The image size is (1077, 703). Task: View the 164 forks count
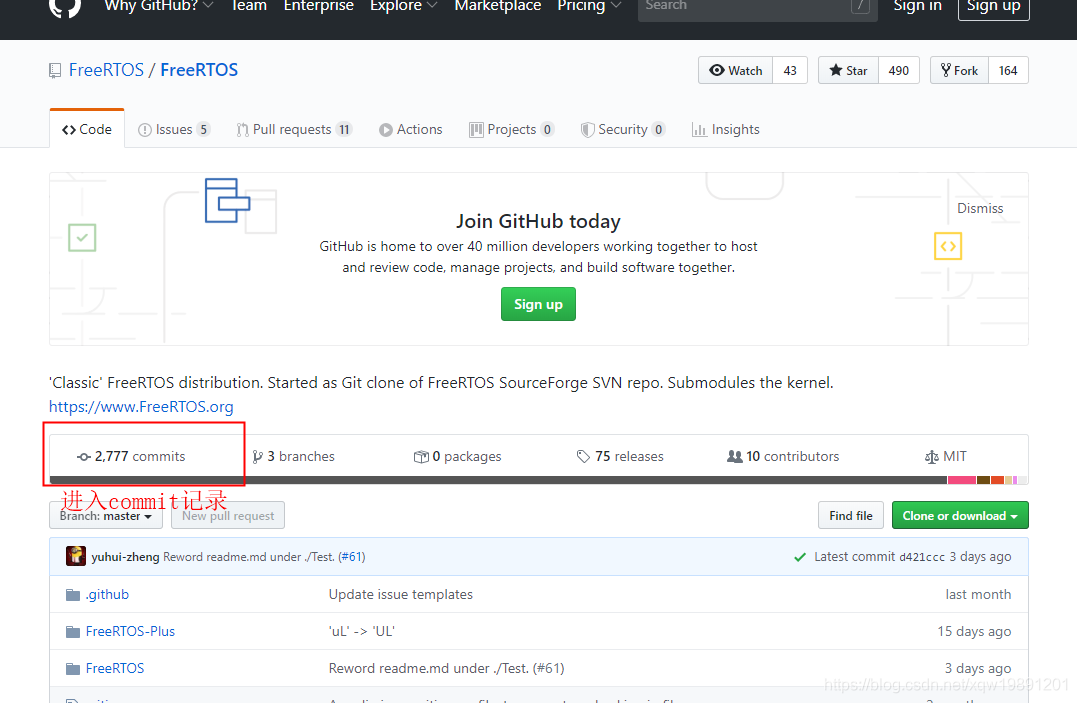[x=1008, y=70]
